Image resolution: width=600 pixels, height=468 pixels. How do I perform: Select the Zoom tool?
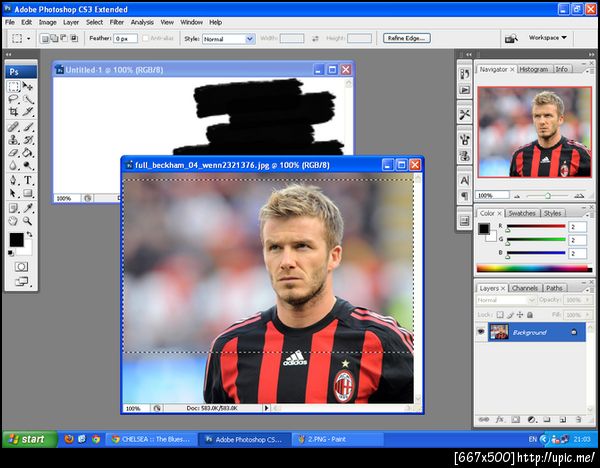[x=28, y=221]
